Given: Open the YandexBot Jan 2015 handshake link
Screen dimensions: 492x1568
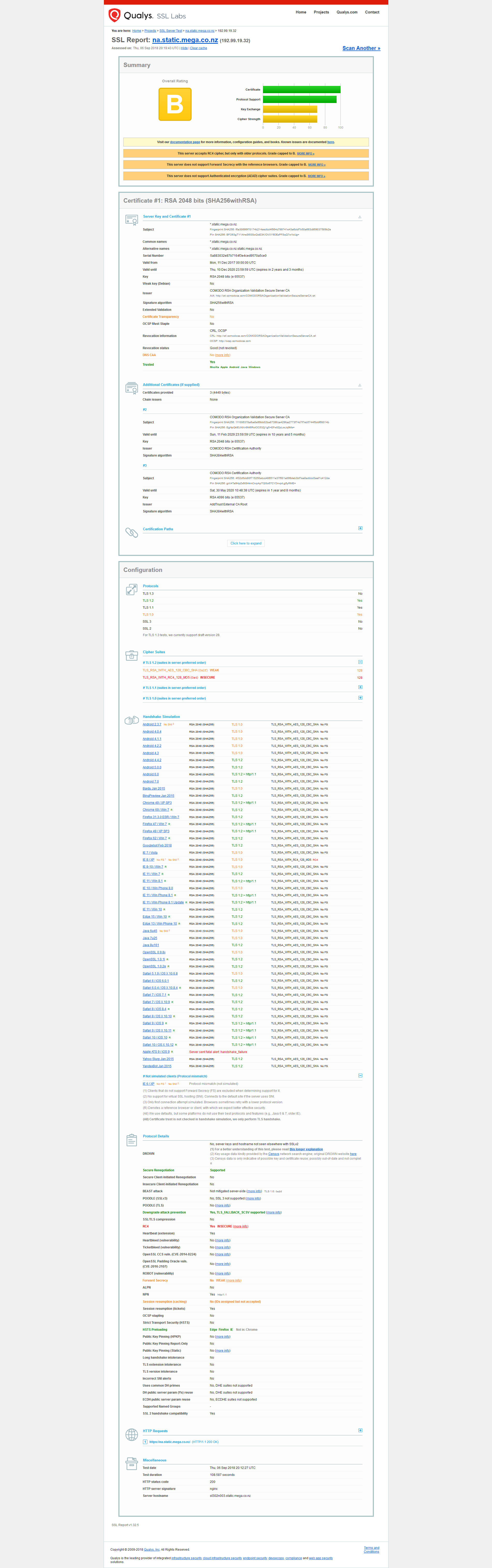Looking at the screenshot, I should click(157, 1066).
